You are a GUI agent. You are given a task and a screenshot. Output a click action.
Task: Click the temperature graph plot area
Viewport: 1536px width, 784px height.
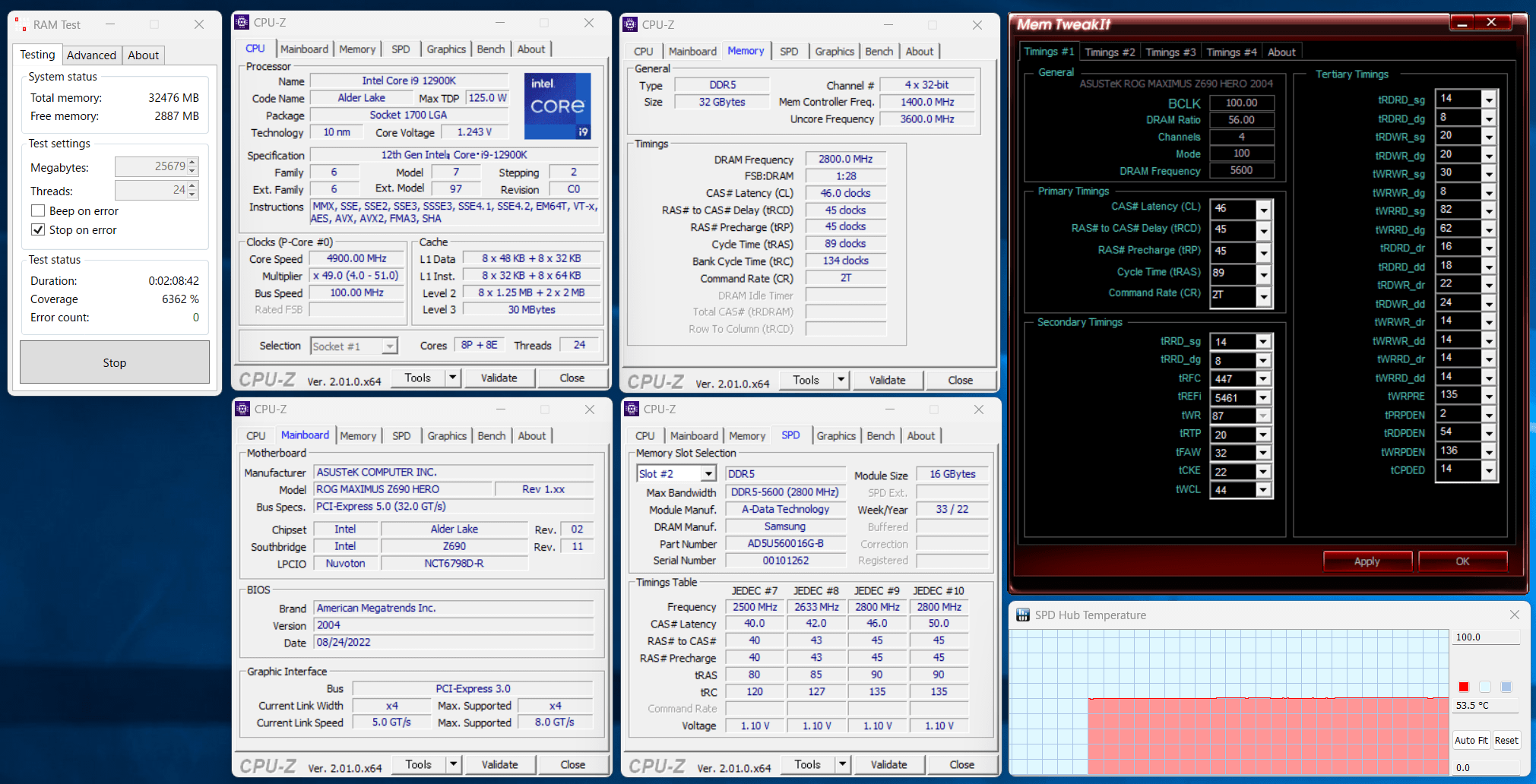tap(1229, 702)
